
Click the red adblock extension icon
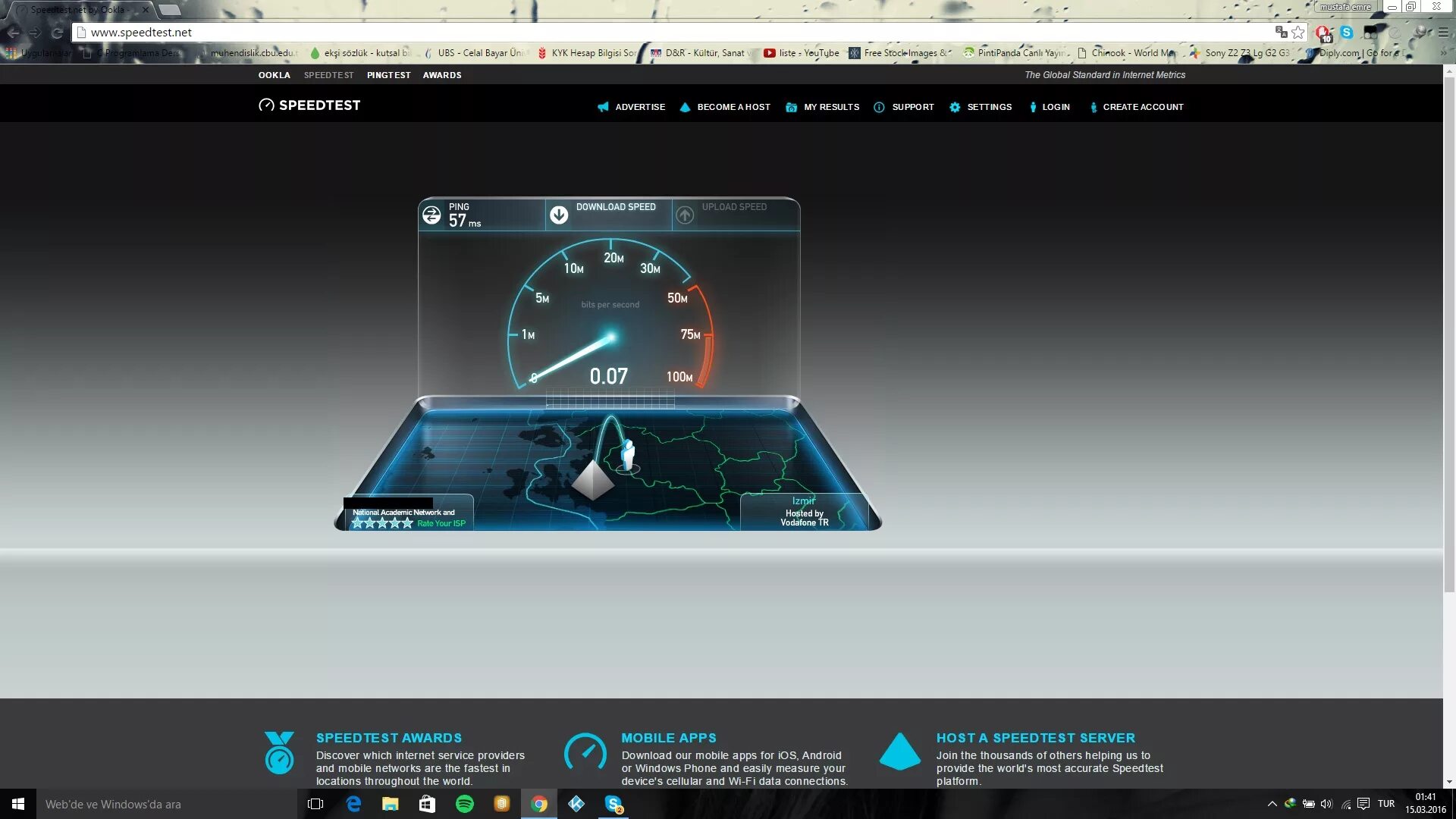[1324, 33]
